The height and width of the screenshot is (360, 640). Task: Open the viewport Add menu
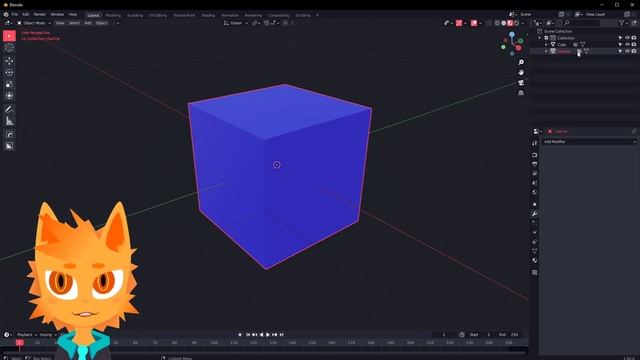click(88, 23)
